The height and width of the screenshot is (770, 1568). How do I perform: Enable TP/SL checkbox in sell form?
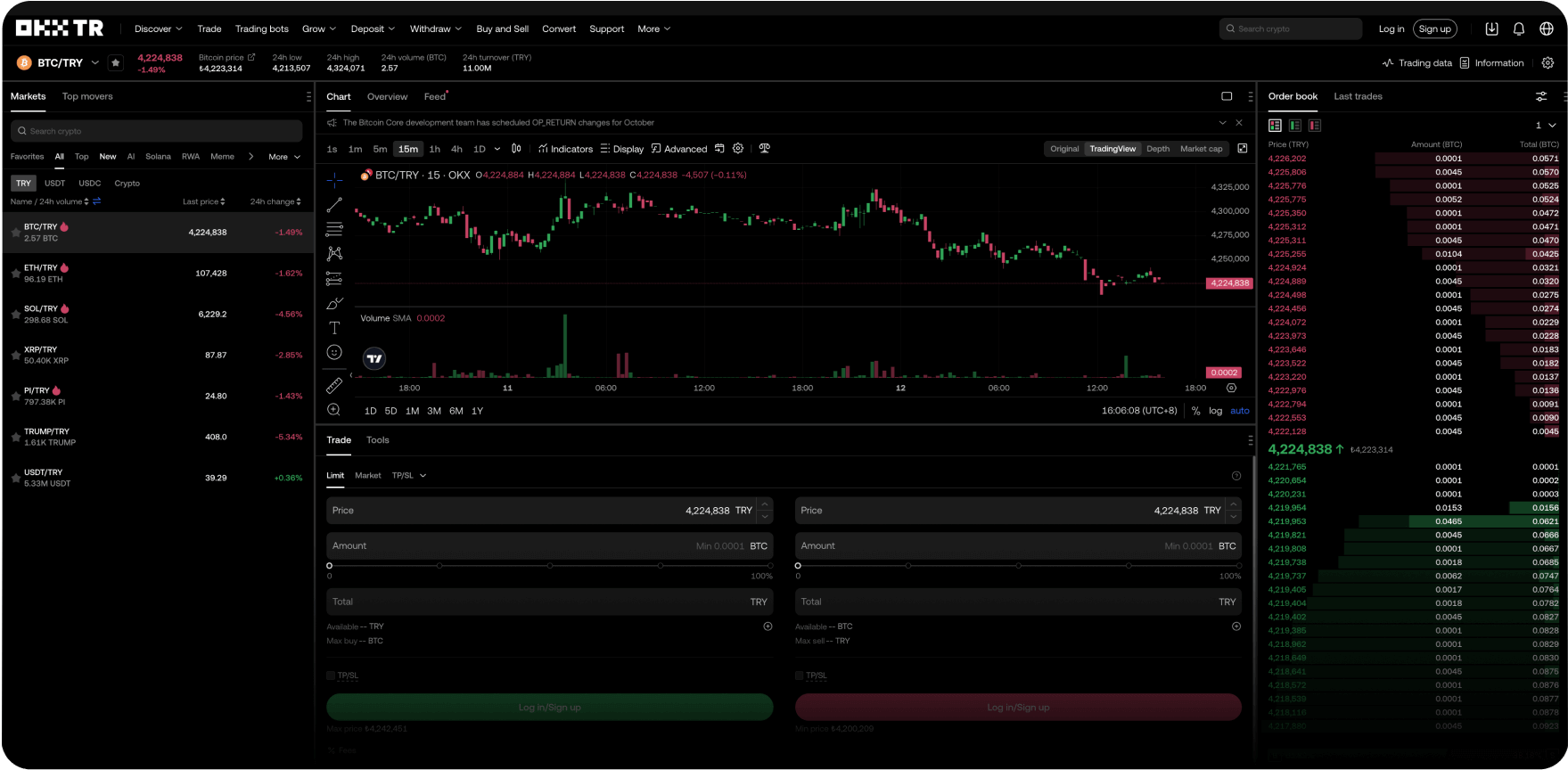[800, 676]
